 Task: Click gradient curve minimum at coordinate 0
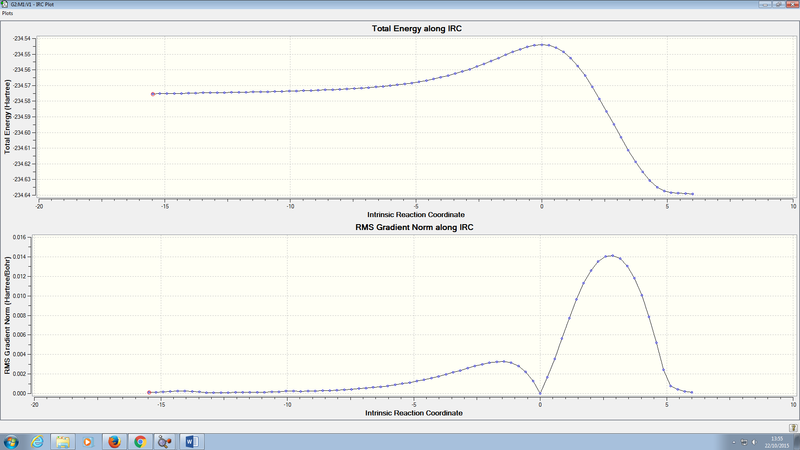pyautogui.click(x=540, y=393)
